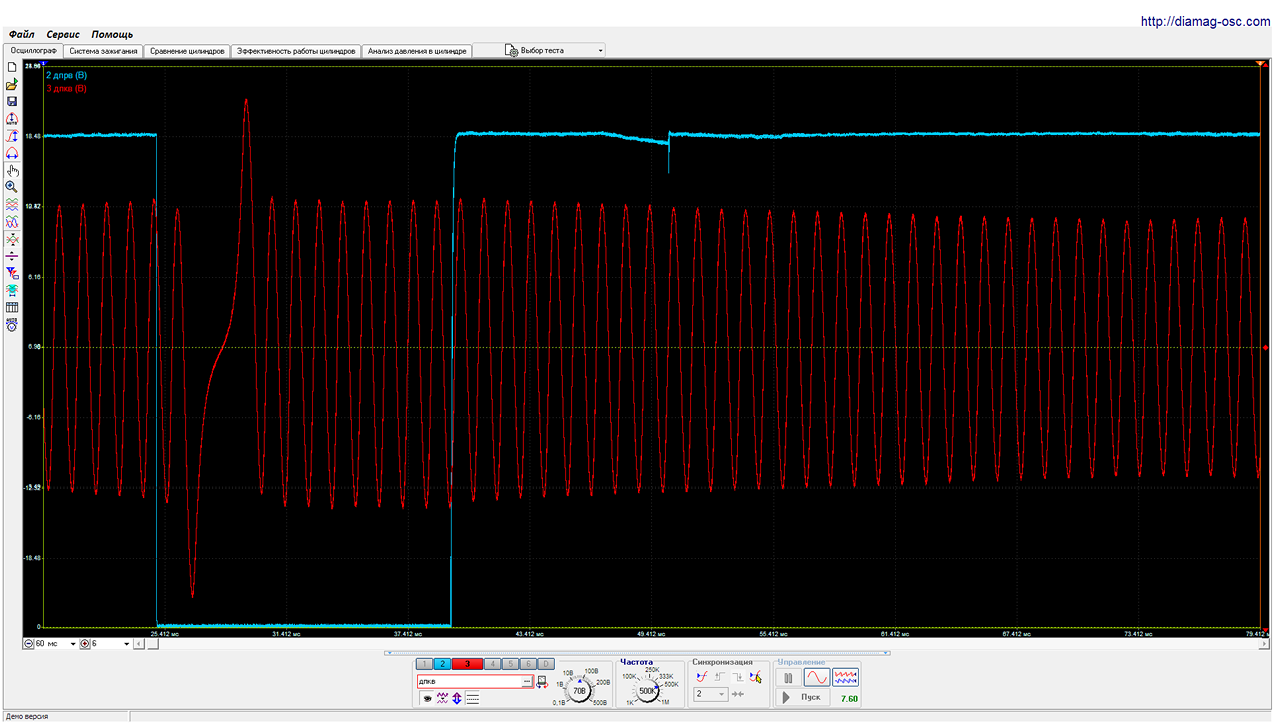Click the overlay waveforms layout icon
The width and height of the screenshot is (1280, 725).
click(x=12, y=222)
